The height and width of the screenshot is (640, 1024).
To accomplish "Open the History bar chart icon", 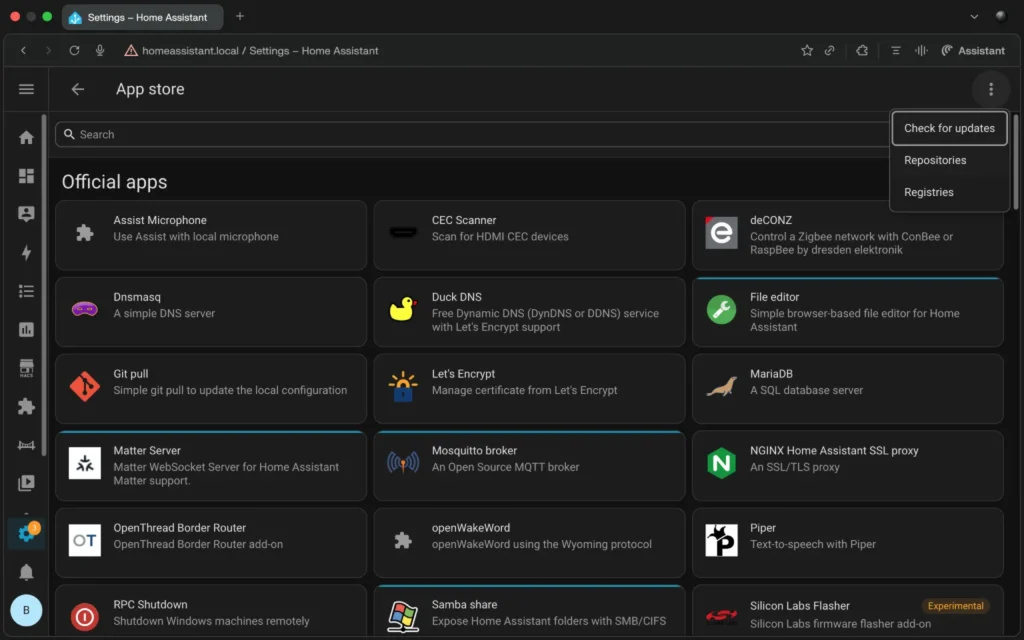I will coord(26,330).
